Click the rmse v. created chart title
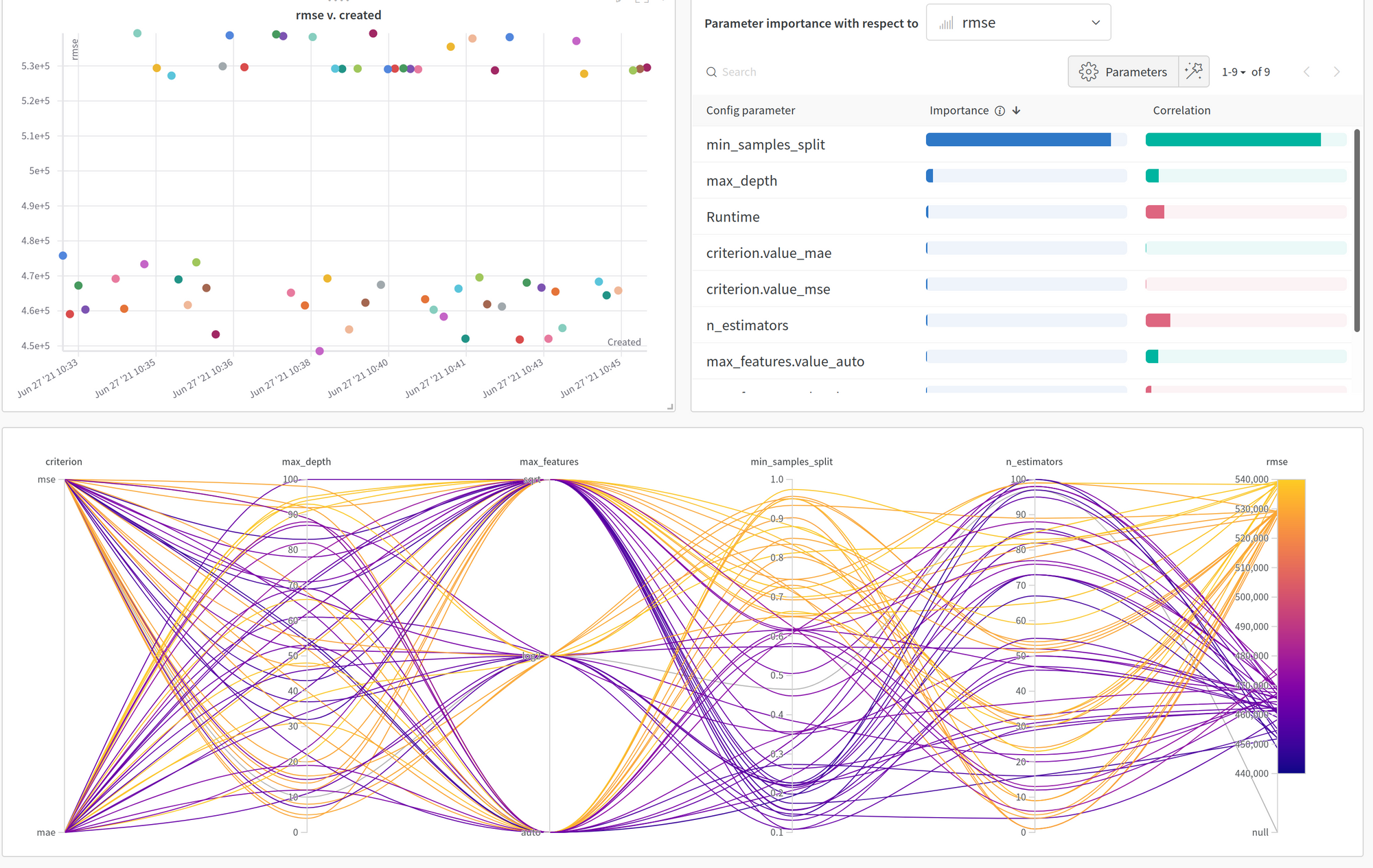Image resolution: width=1373 pixels, height=868 pixels. pyautogui.click(x=338, y=15)
